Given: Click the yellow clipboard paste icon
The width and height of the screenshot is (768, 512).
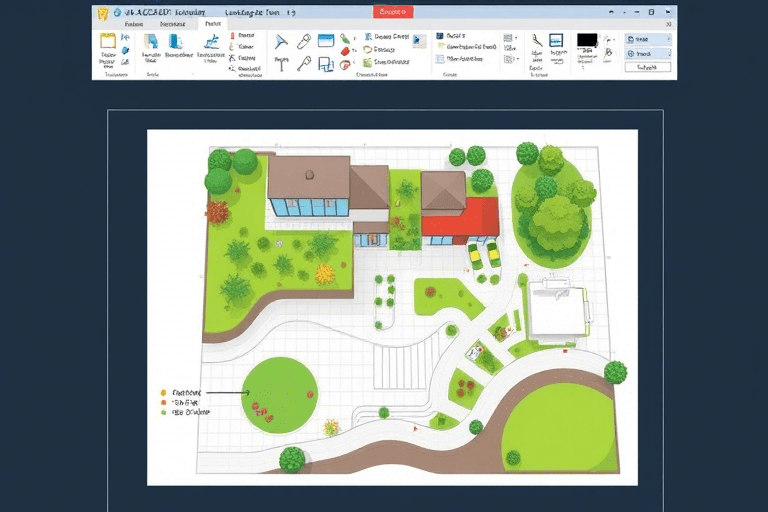Looking at the screenshot, I should point(108,42).
